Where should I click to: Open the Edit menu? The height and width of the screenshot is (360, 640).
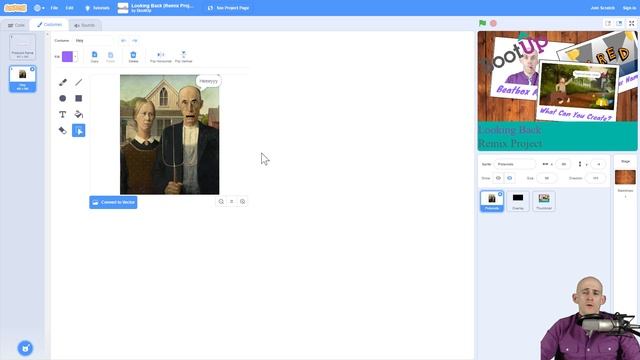click(70, 8)
